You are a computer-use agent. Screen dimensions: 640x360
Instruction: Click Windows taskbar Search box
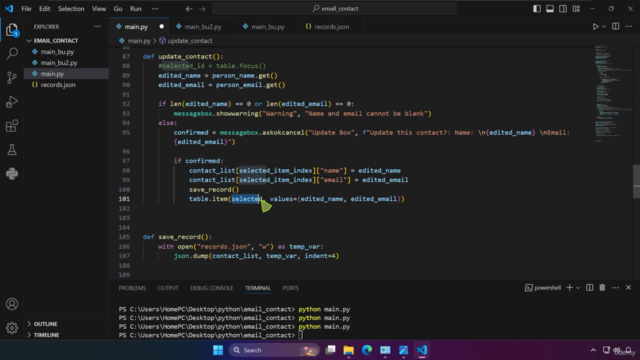(273, 350)
